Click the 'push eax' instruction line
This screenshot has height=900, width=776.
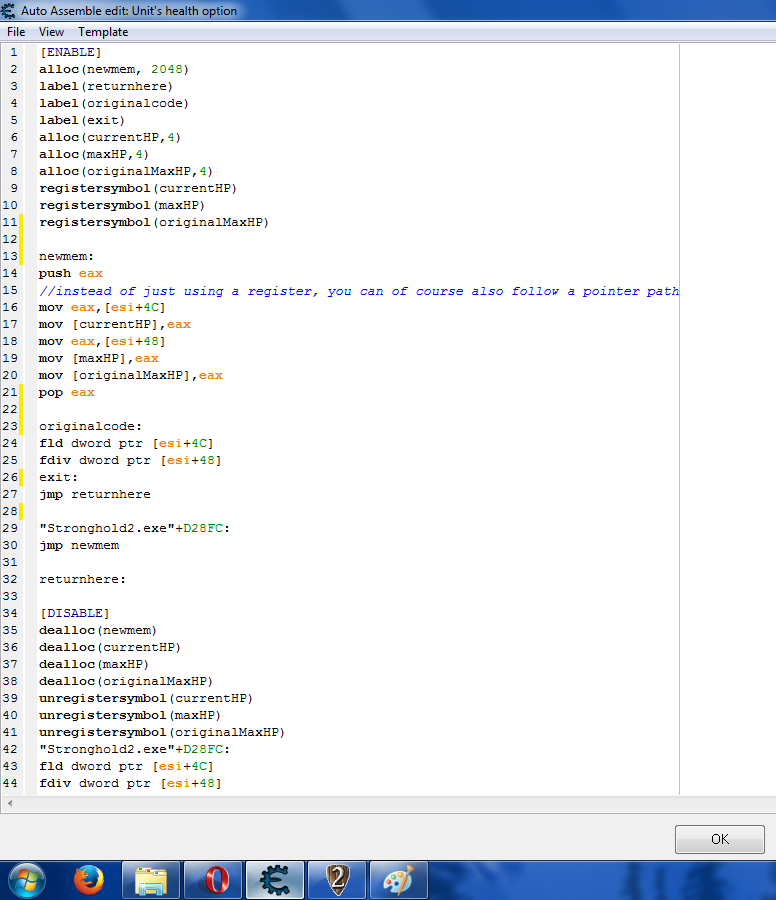[70, 273]
